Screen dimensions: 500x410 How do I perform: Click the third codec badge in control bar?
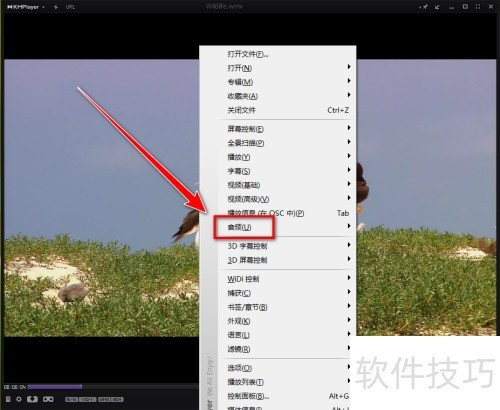coord(104,399)
